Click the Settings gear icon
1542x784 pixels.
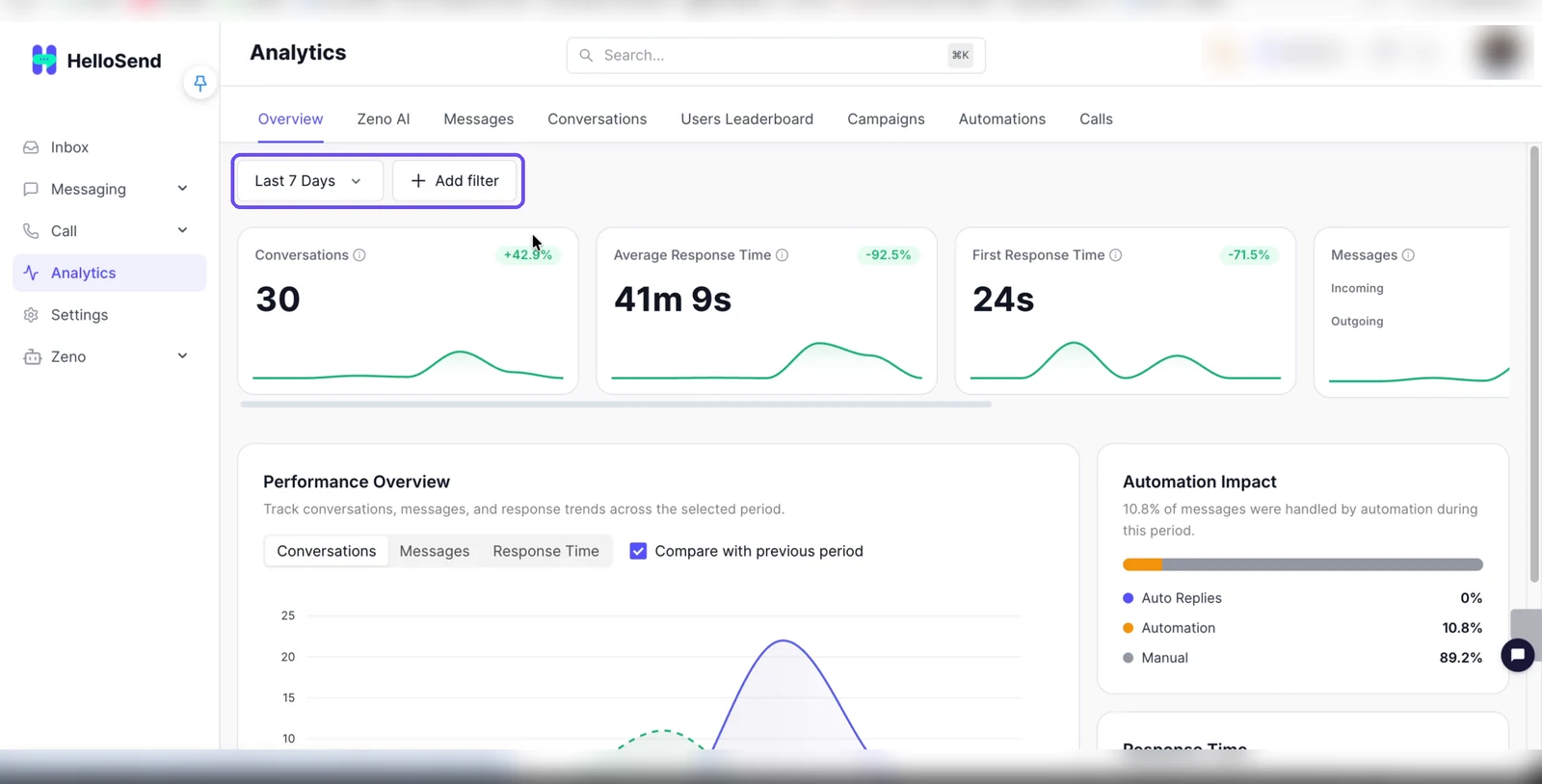pos(31,315)
